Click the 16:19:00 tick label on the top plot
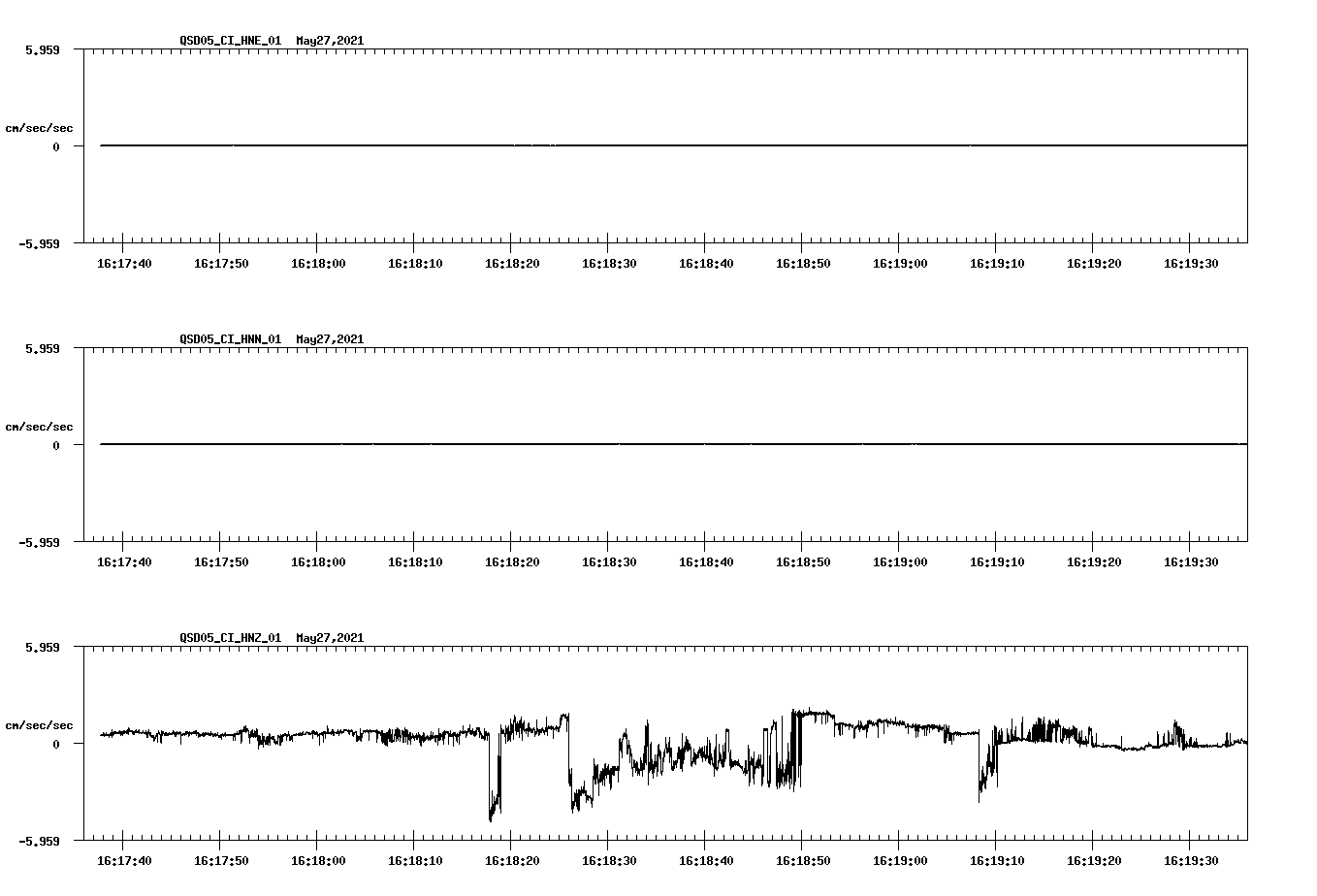The width and height of the screenshot is (1317, 896). pos(900,262)
